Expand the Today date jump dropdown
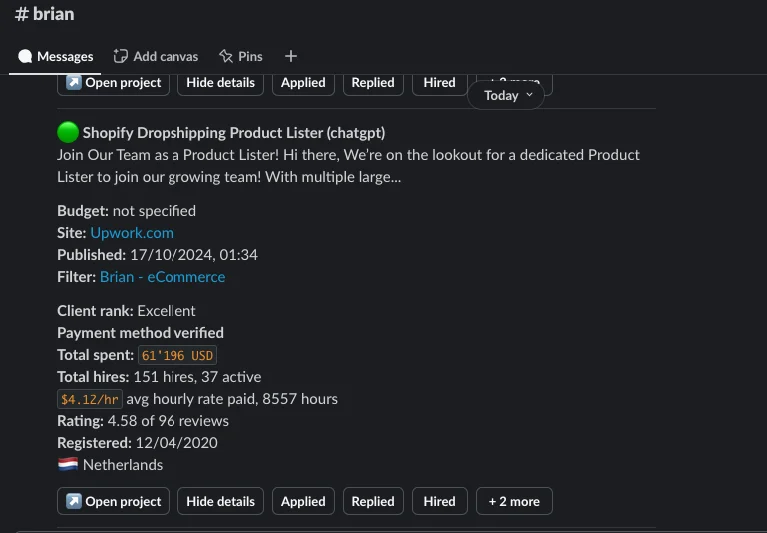 point(507,95)
